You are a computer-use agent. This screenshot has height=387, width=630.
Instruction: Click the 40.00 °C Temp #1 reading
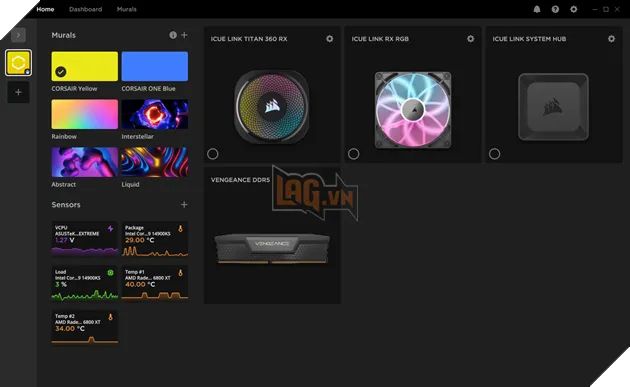click(140, 285)
